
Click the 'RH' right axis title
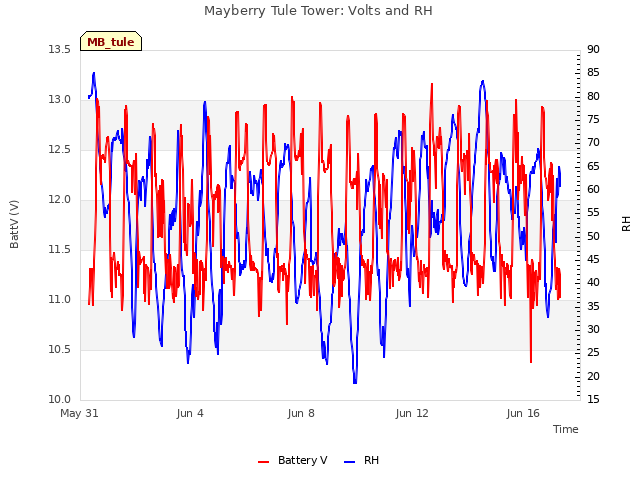point(626,224)
